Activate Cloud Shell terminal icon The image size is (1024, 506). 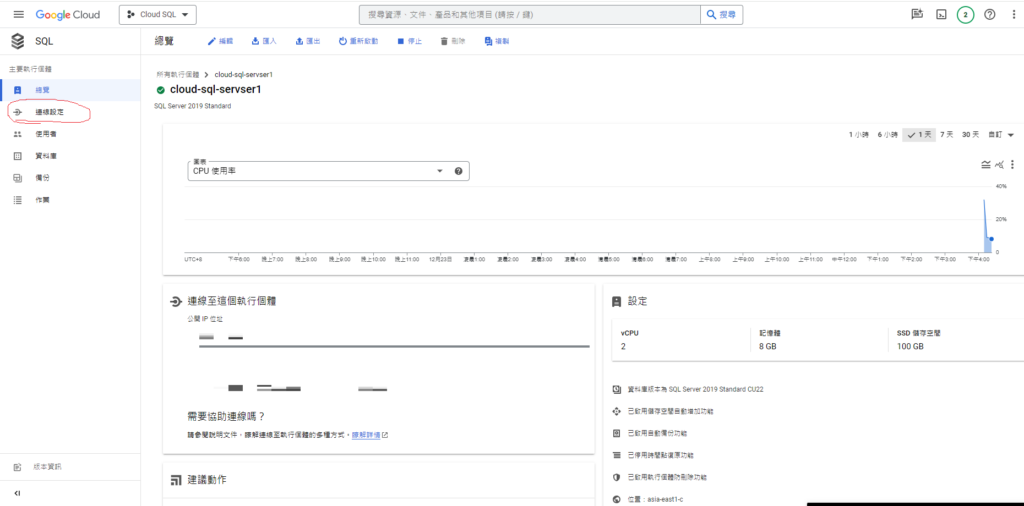click(x=941, y=15)
